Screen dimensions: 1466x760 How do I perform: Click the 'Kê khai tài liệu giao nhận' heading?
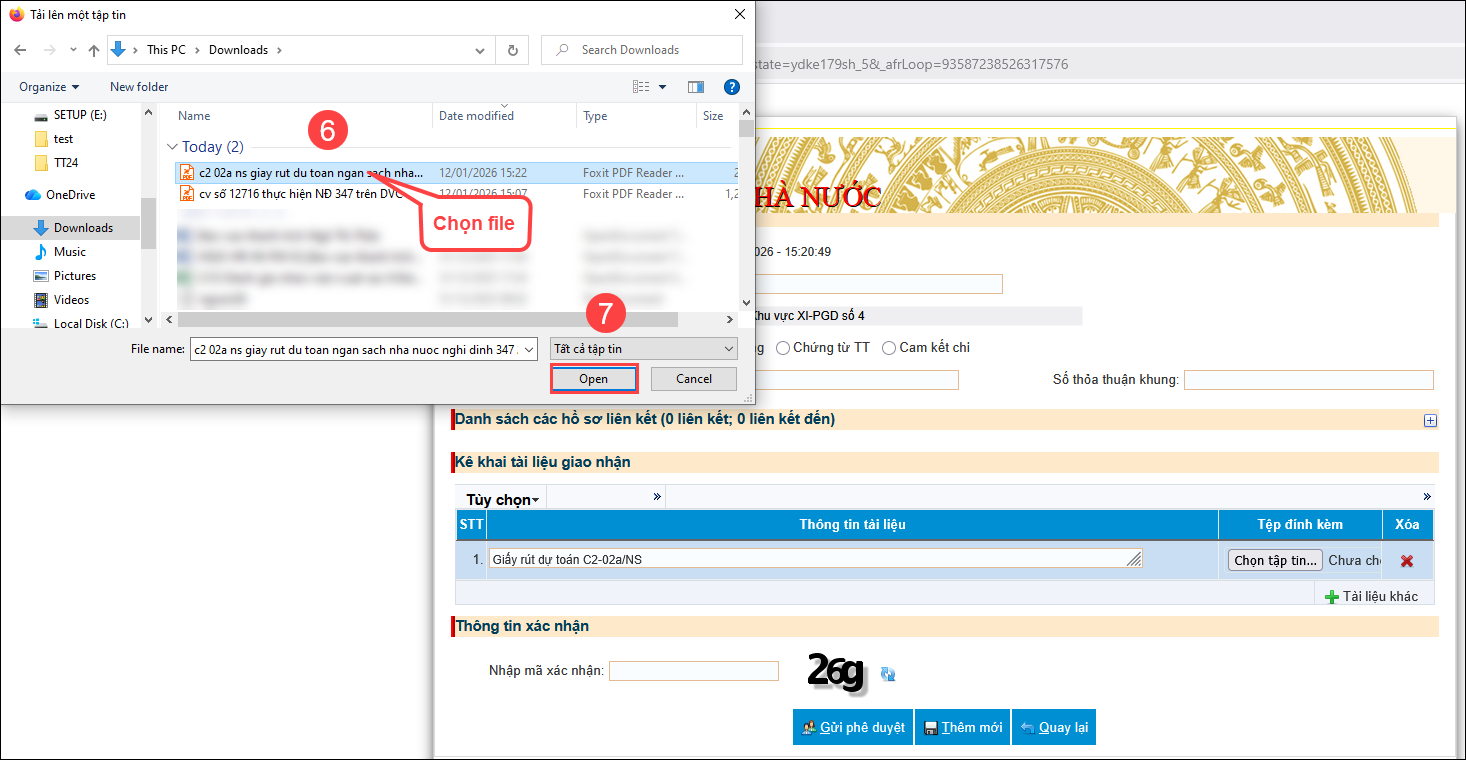point(543,462)
